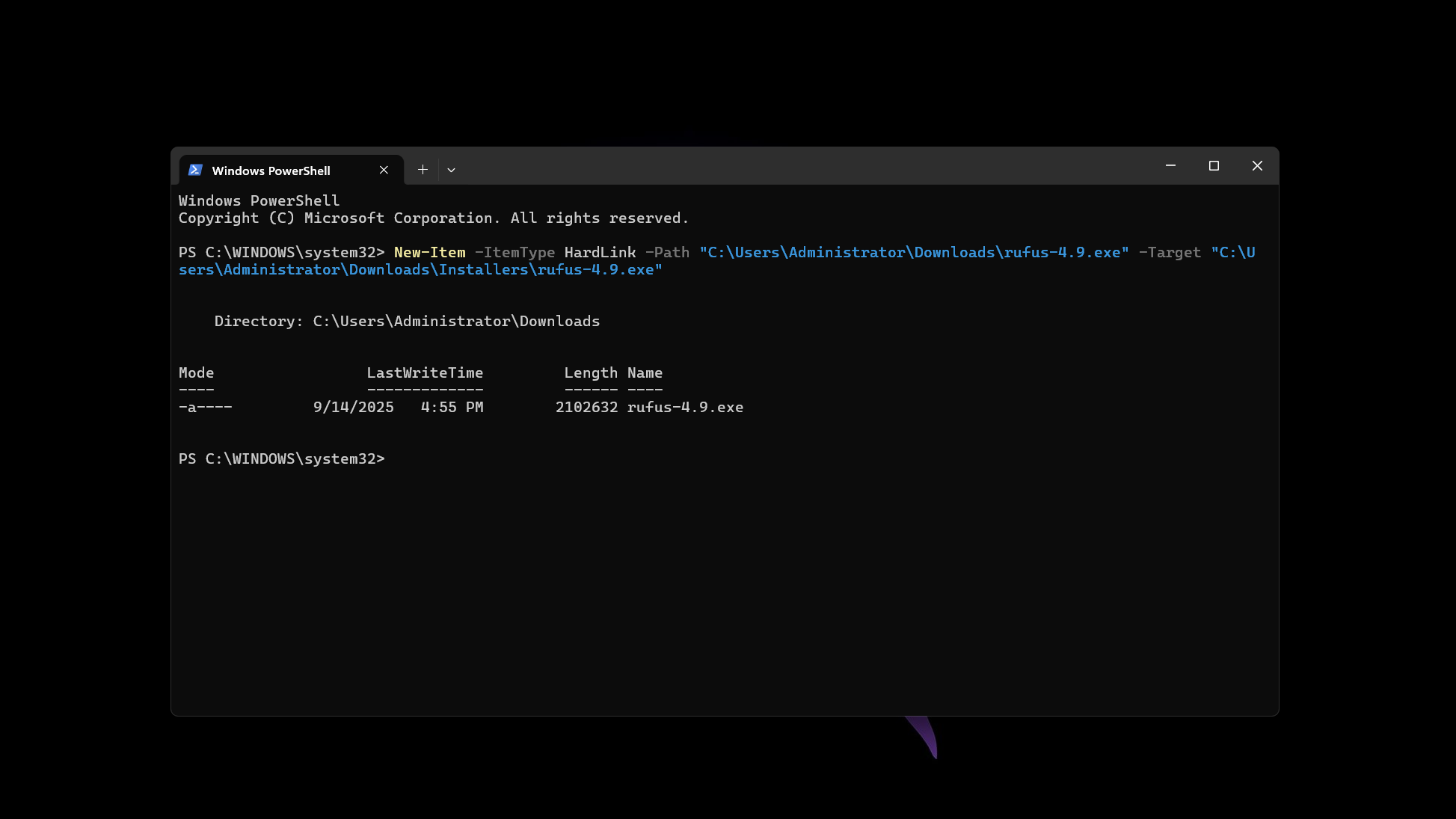Click the rufus-4.9.exe file name in output
Screen dimensions: 1456x819
[686, 408]
